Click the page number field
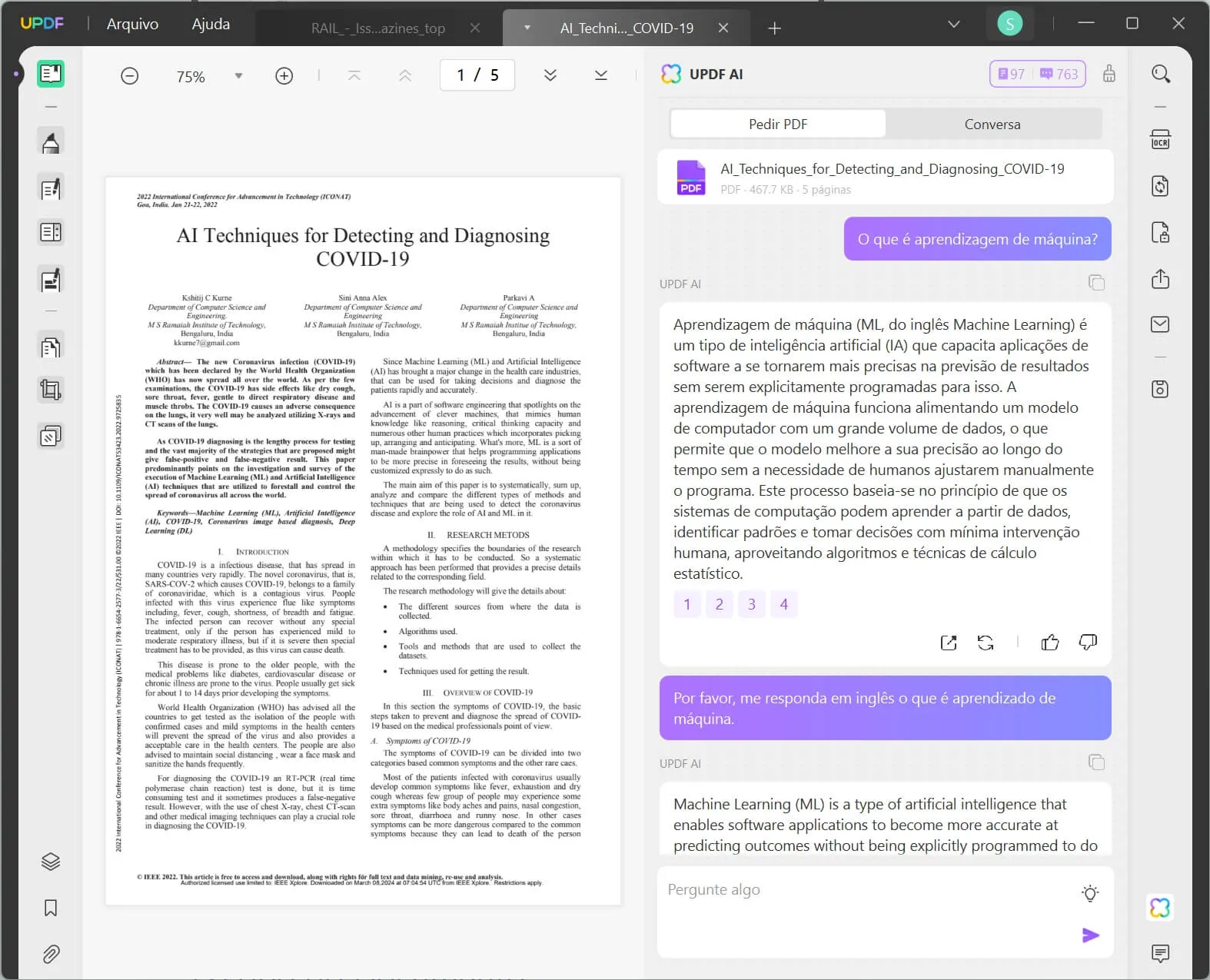Screen dimensions: 1210x980 tap(477, 75)
